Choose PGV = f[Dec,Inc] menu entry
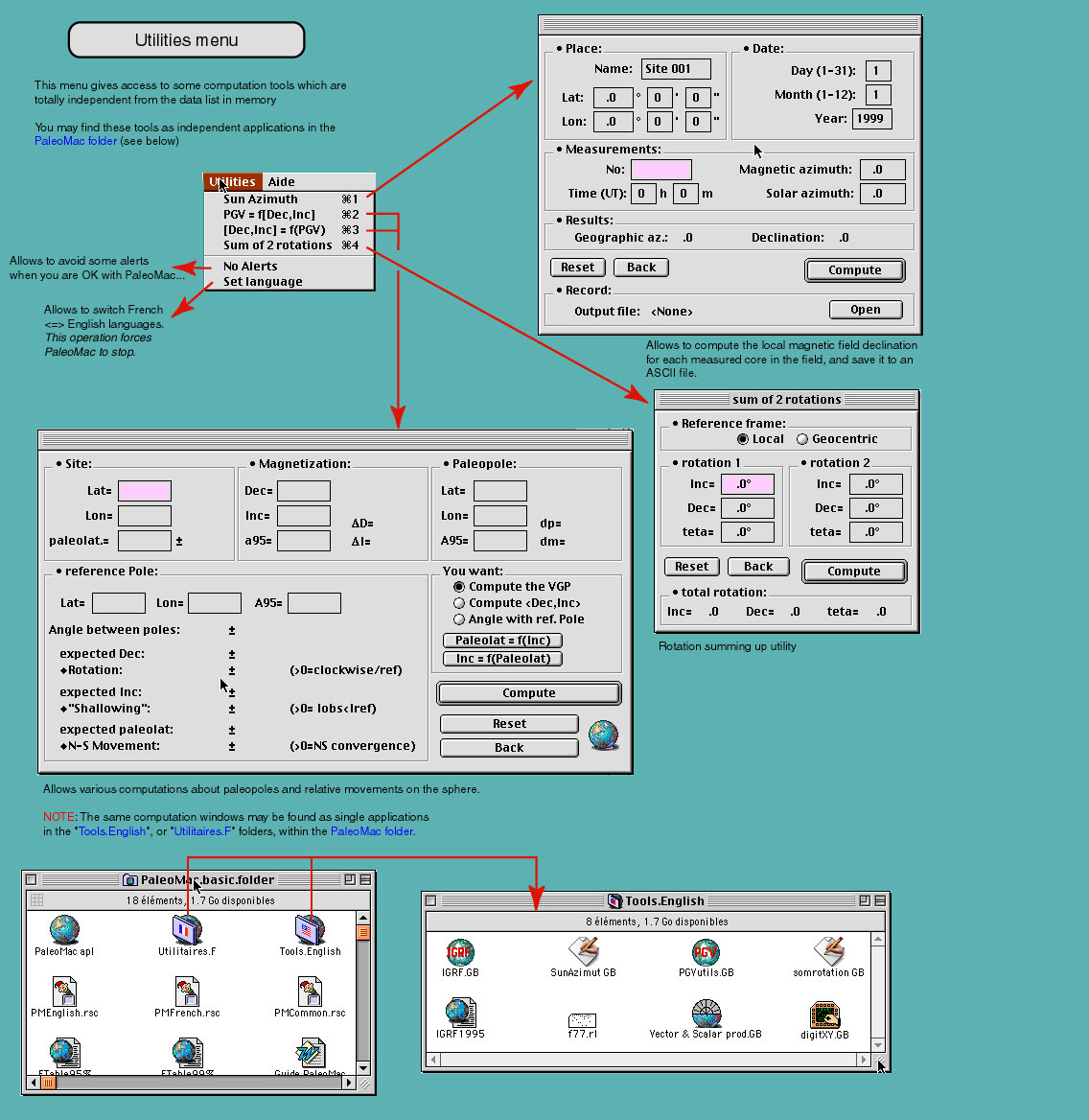 click(x=290, y=214)
